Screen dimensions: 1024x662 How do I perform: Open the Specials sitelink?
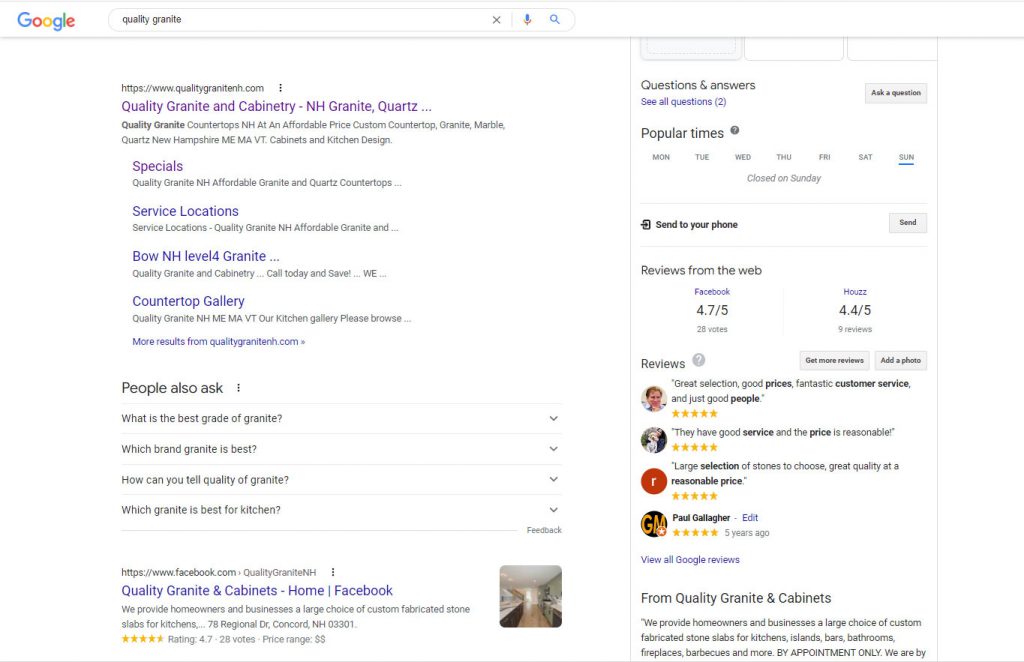coord(157,166)
